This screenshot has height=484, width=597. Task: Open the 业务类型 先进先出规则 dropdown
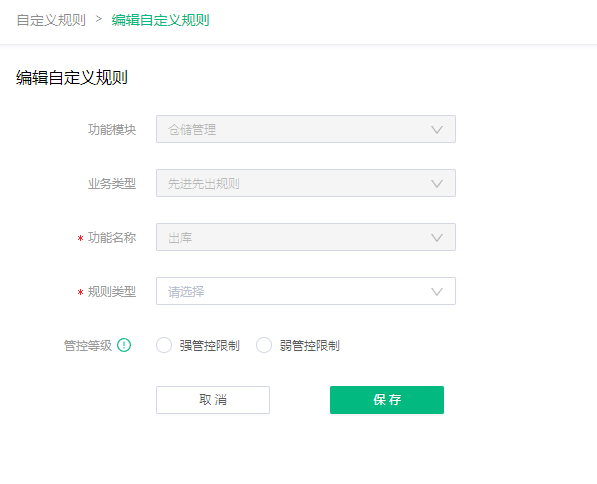coord(306,183)
